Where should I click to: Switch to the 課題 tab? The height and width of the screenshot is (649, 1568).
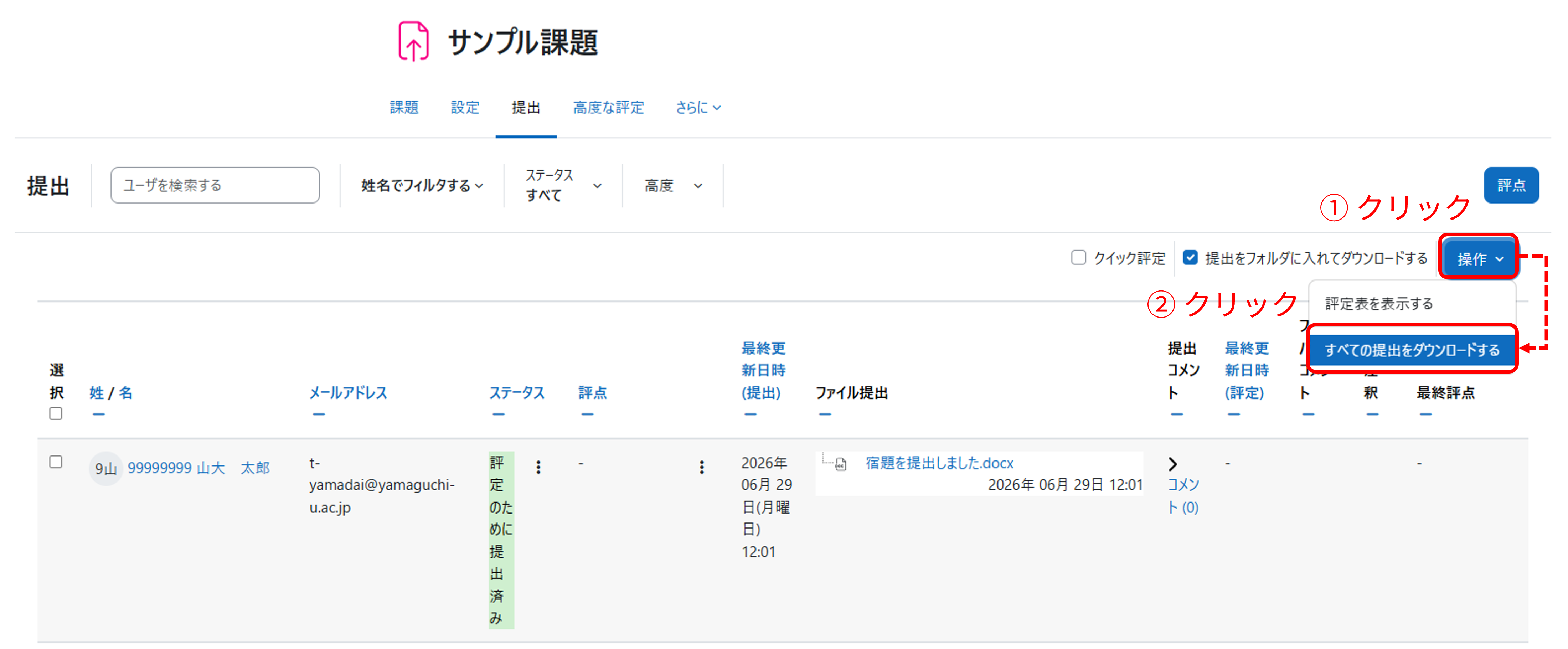[404, 108]
